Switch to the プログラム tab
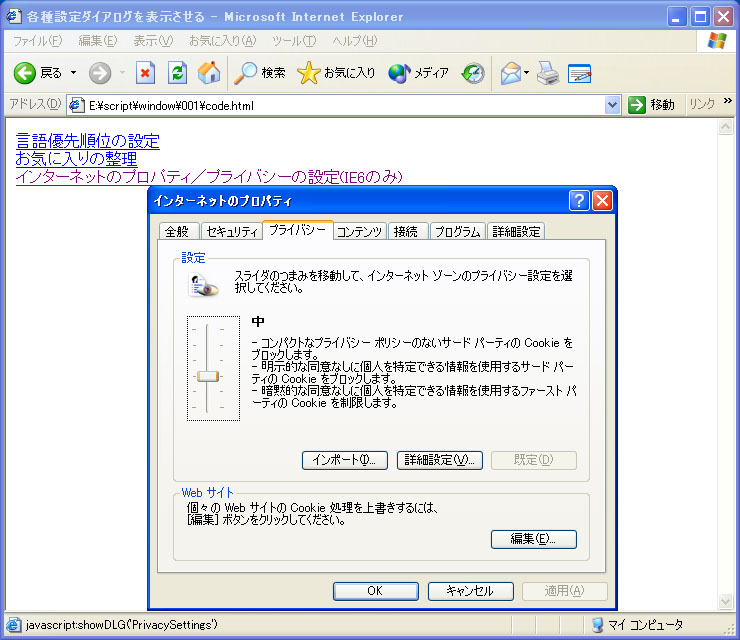 click(x=457, y=231)
